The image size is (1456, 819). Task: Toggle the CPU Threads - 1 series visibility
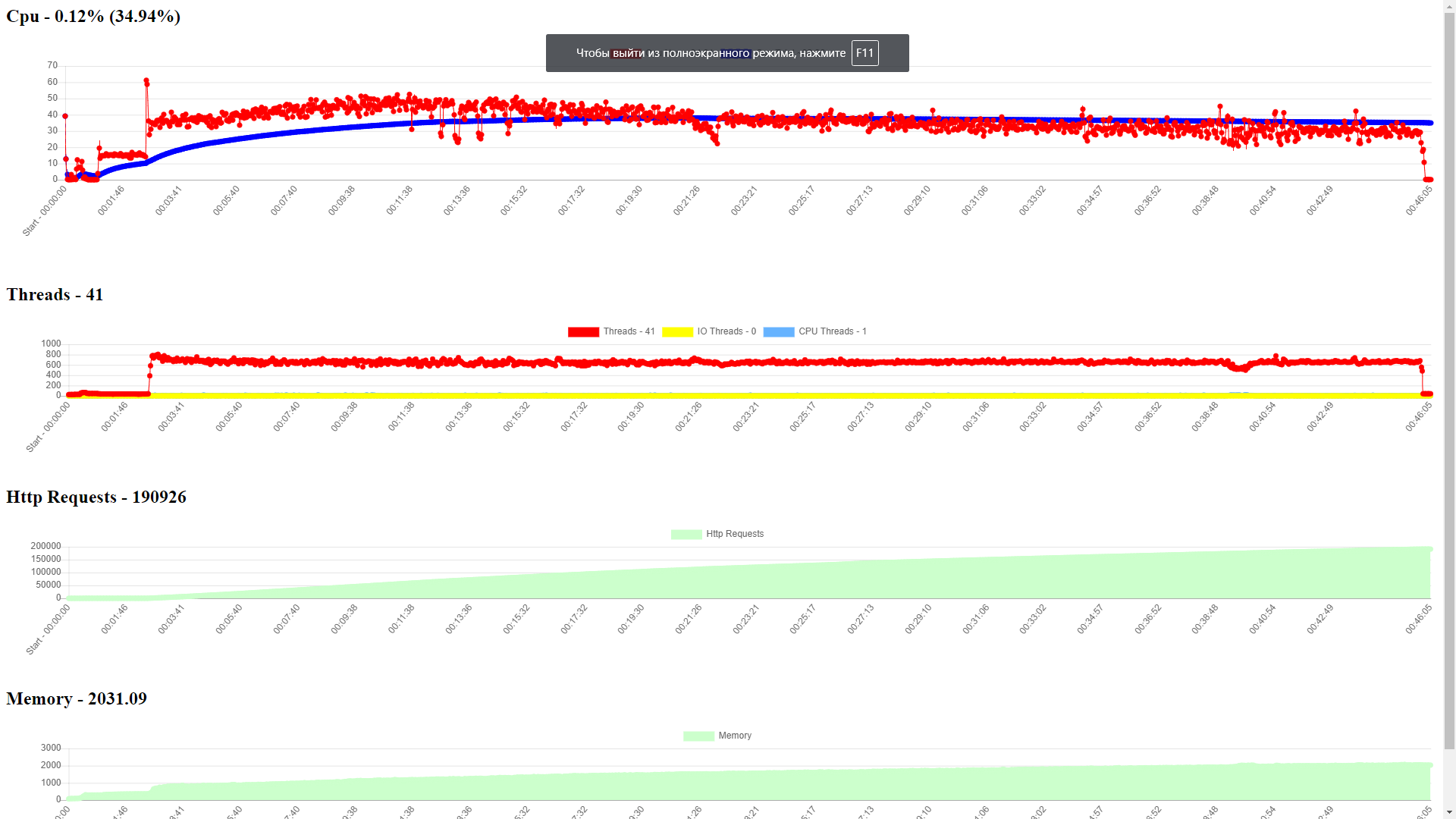point(833,331)
